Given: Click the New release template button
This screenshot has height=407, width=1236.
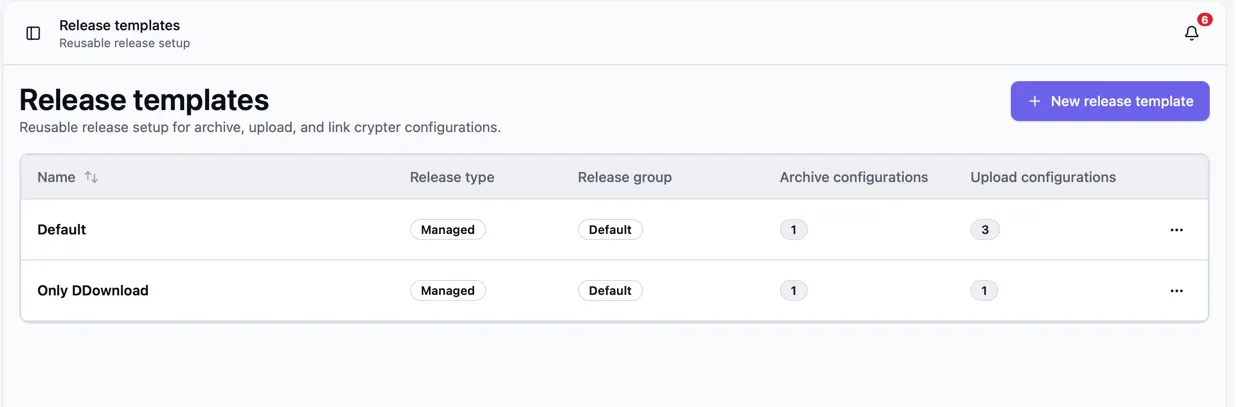Looking at the screenshot, I should tap(1110, 101).
